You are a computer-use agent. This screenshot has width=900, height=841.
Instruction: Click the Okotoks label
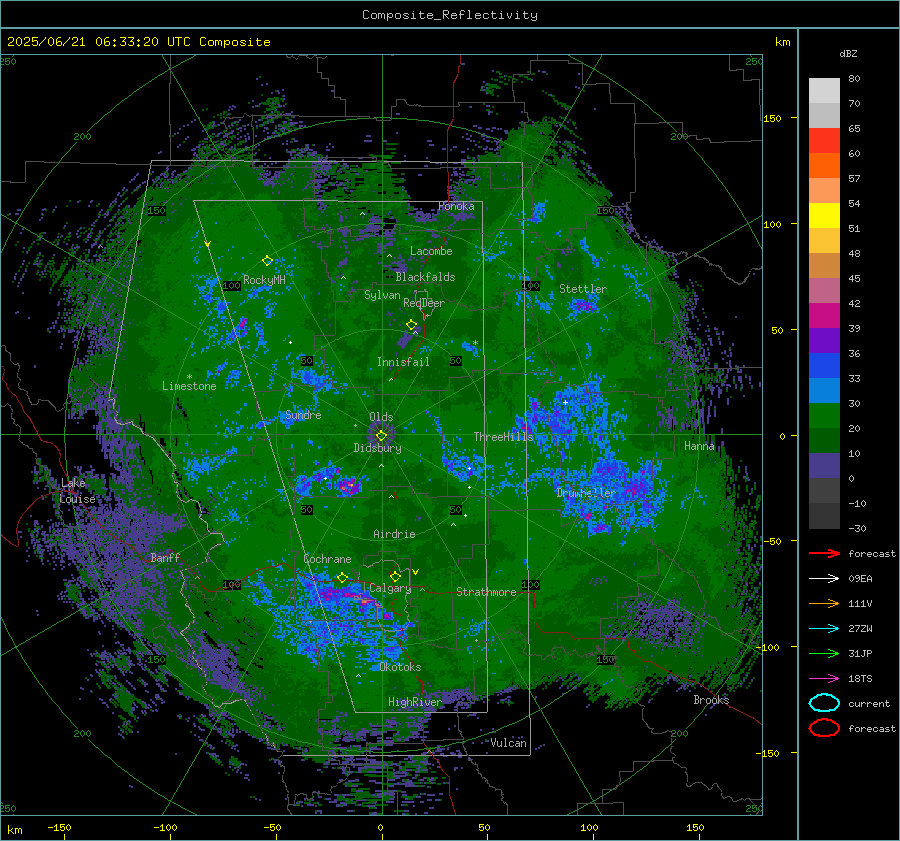click(400, 667)
